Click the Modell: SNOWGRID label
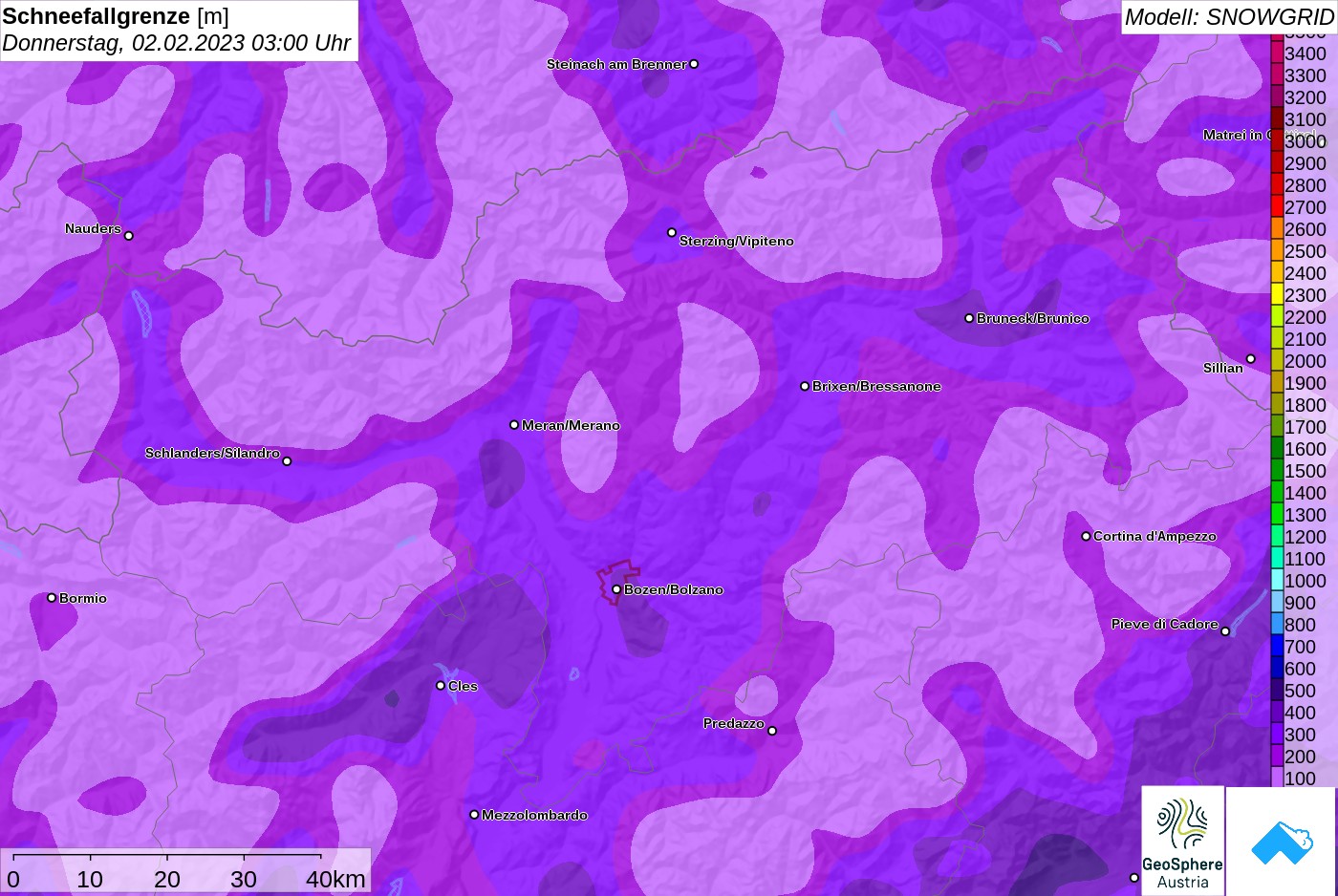Screen dimensions: 1338x896 1229,17
